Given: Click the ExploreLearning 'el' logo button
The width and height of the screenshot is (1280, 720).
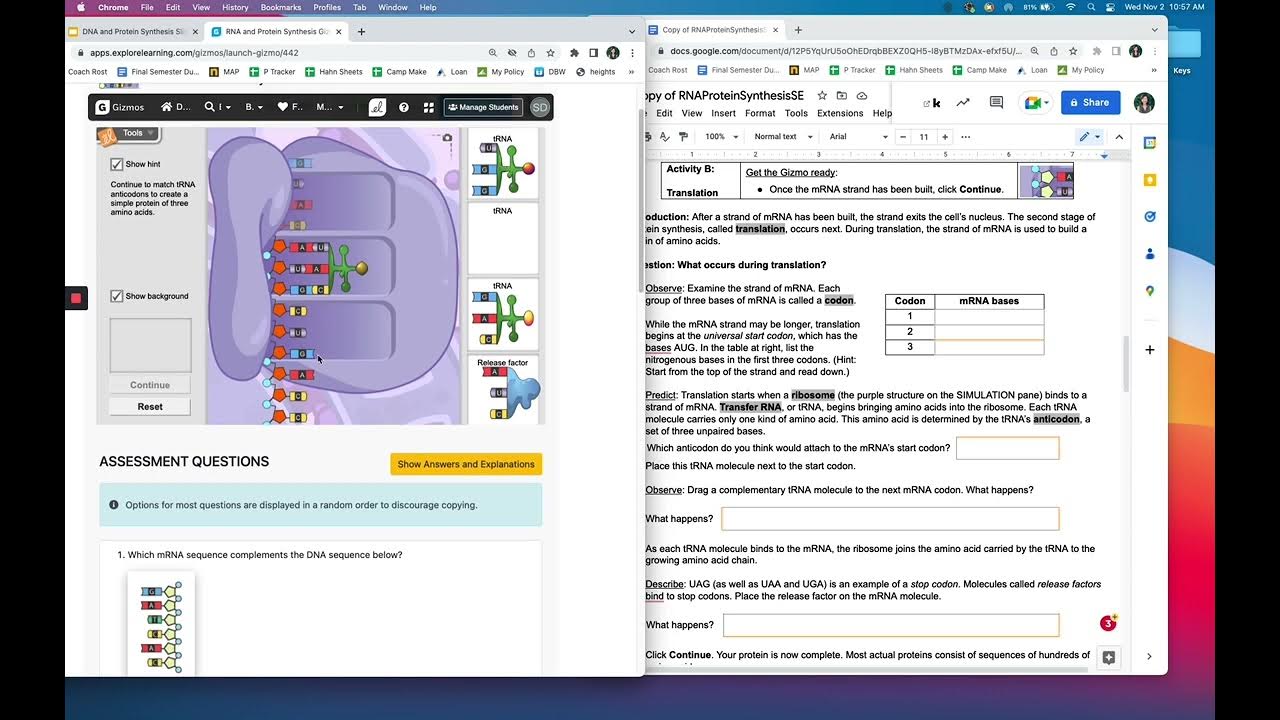Looking at the screenshot, I should tap(377, 107).
